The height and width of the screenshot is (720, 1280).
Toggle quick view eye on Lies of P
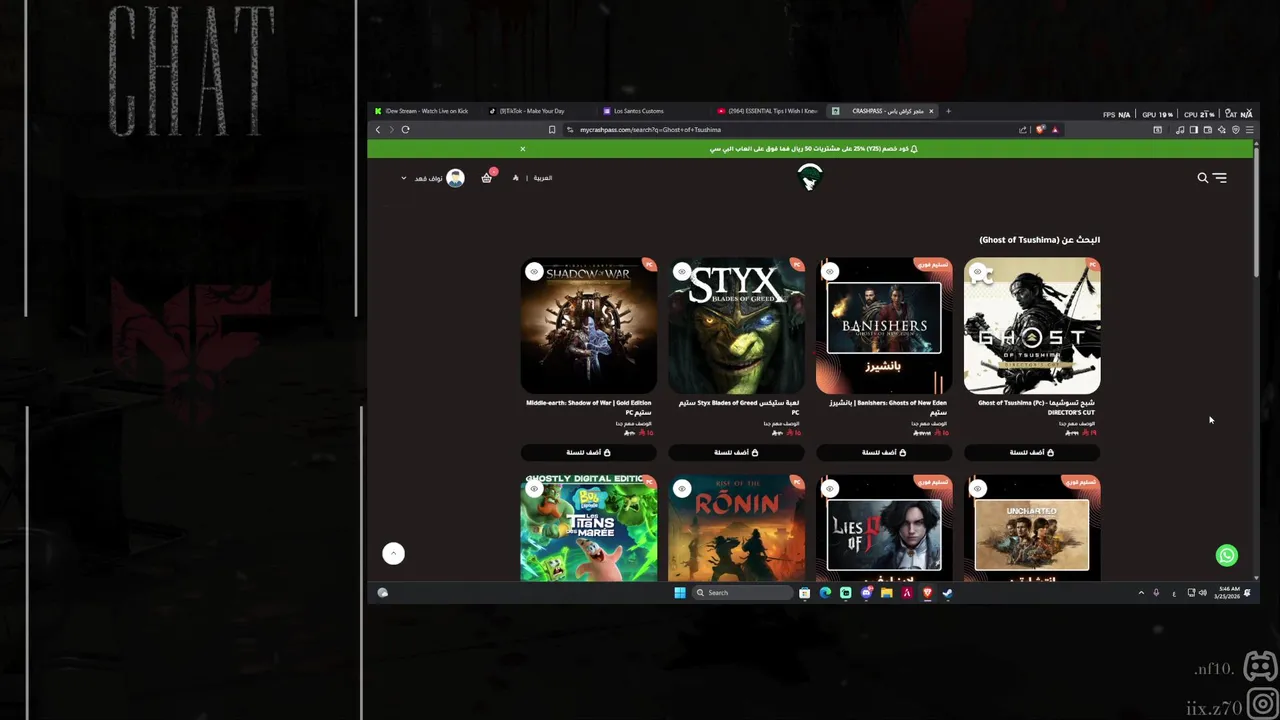[x=830, y=488]
